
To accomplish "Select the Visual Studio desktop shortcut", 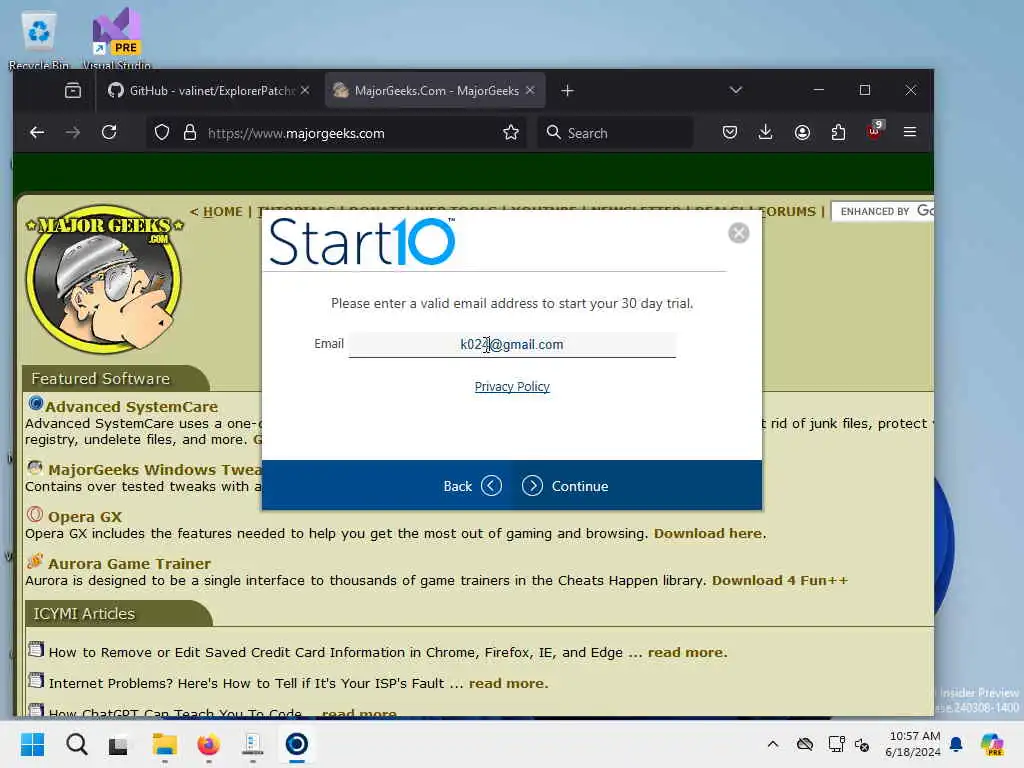I will pos(117,39).
